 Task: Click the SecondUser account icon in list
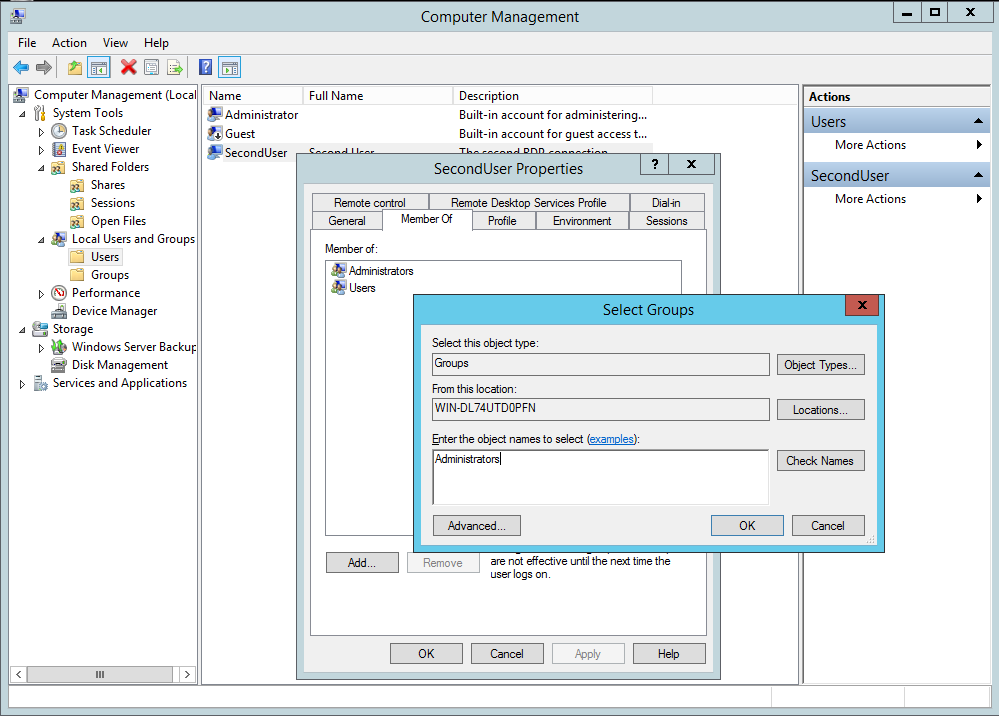click(x=215, y=152)
